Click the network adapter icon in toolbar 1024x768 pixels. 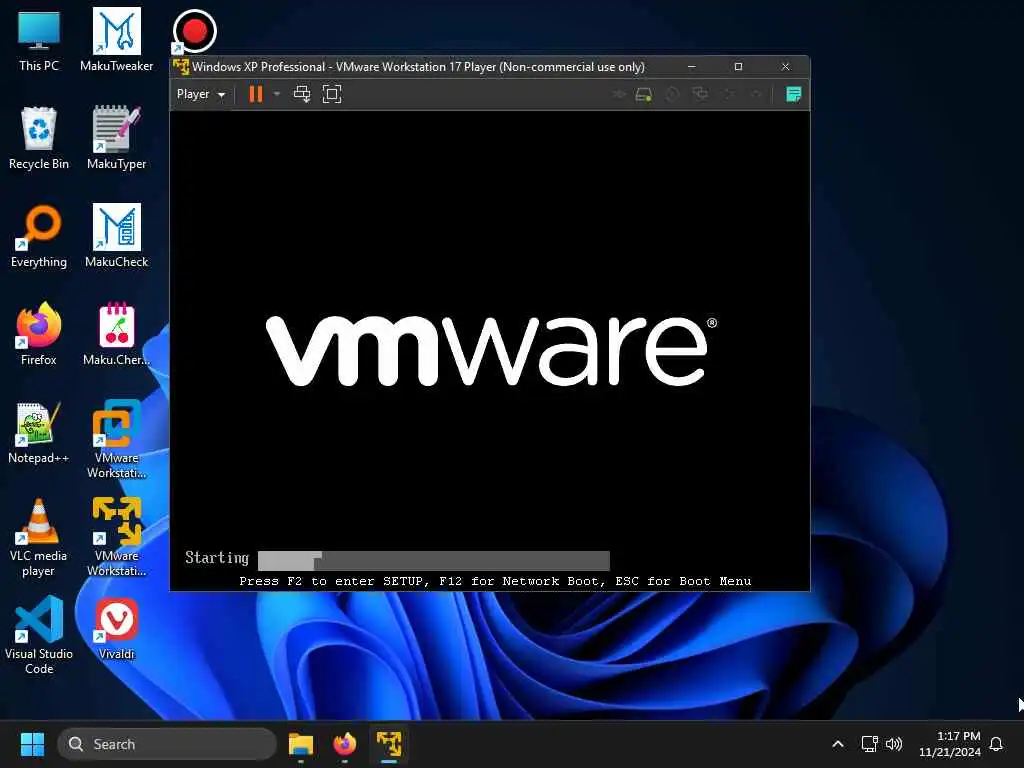tap(700, 95)
